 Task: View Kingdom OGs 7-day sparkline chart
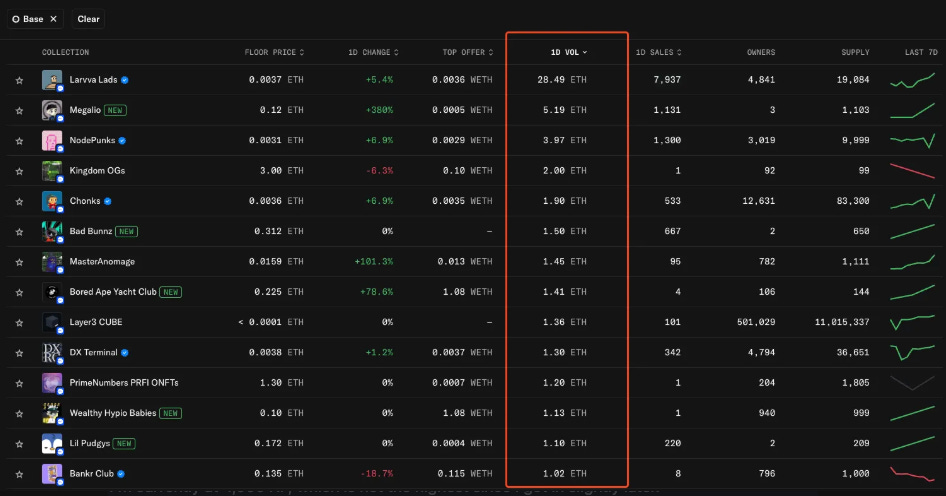(x=912, y=171)
